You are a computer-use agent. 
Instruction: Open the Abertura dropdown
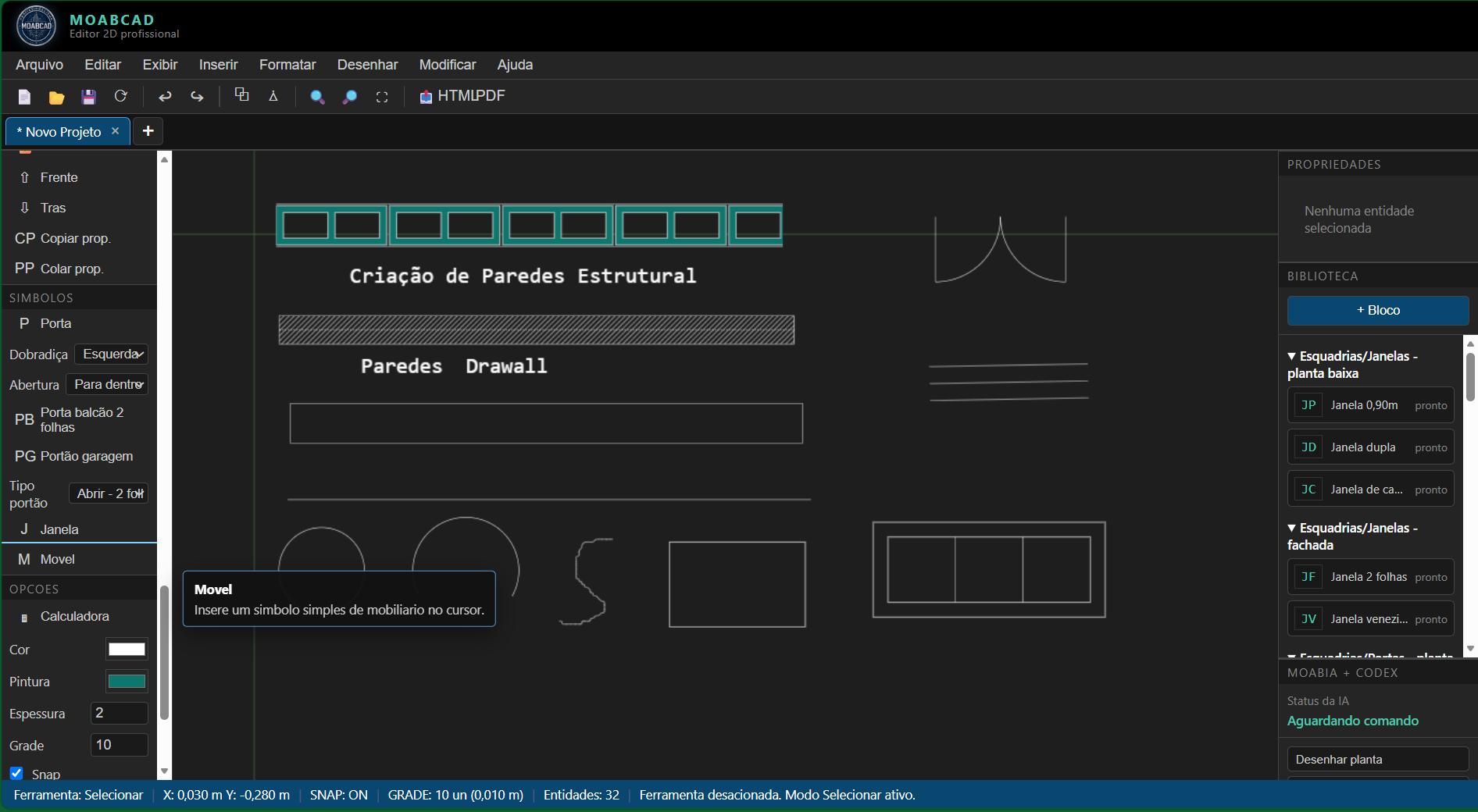pyautogui.click(x=107, y=384)
